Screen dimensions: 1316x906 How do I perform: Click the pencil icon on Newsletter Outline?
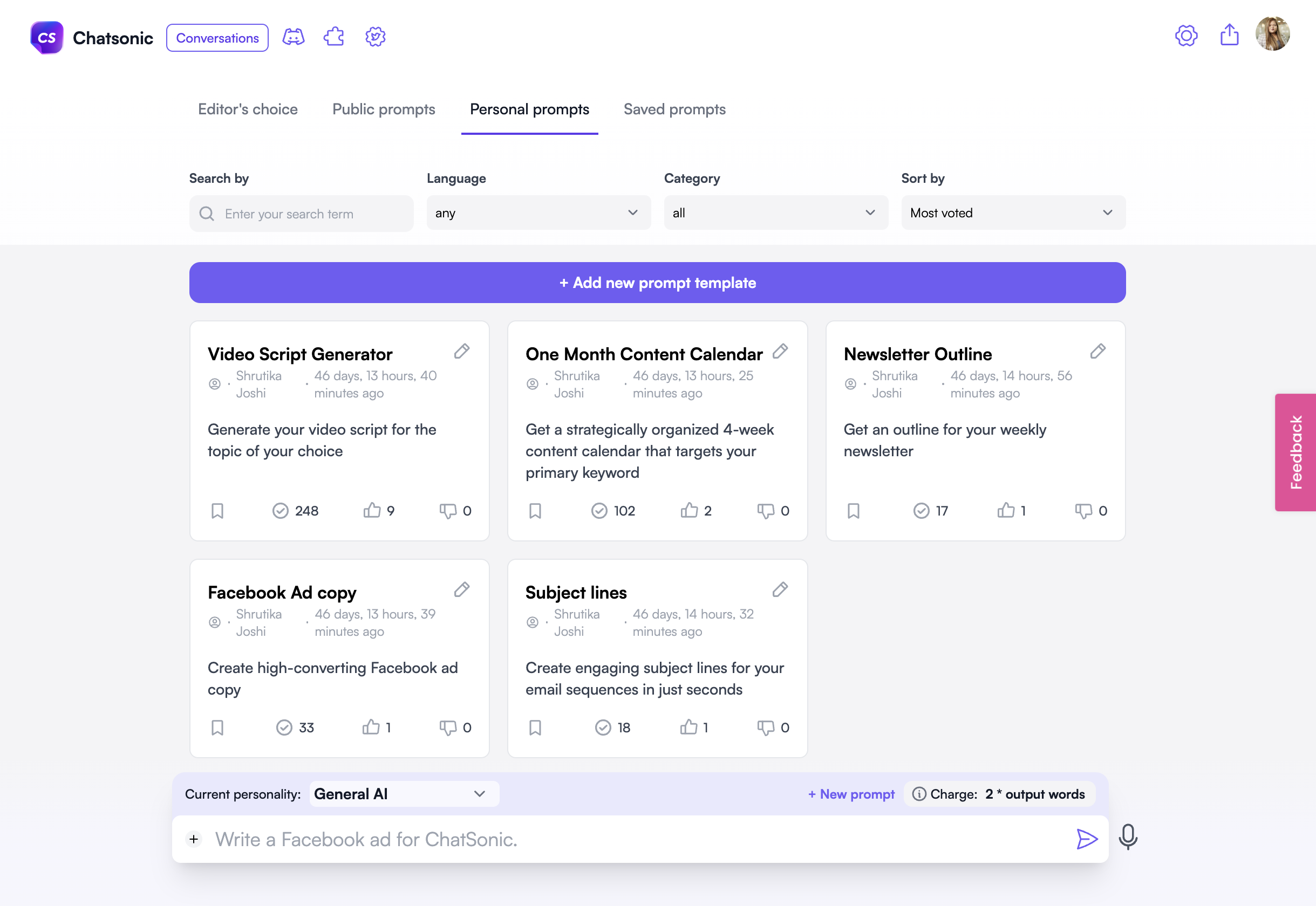click(x=1097, y=352)
